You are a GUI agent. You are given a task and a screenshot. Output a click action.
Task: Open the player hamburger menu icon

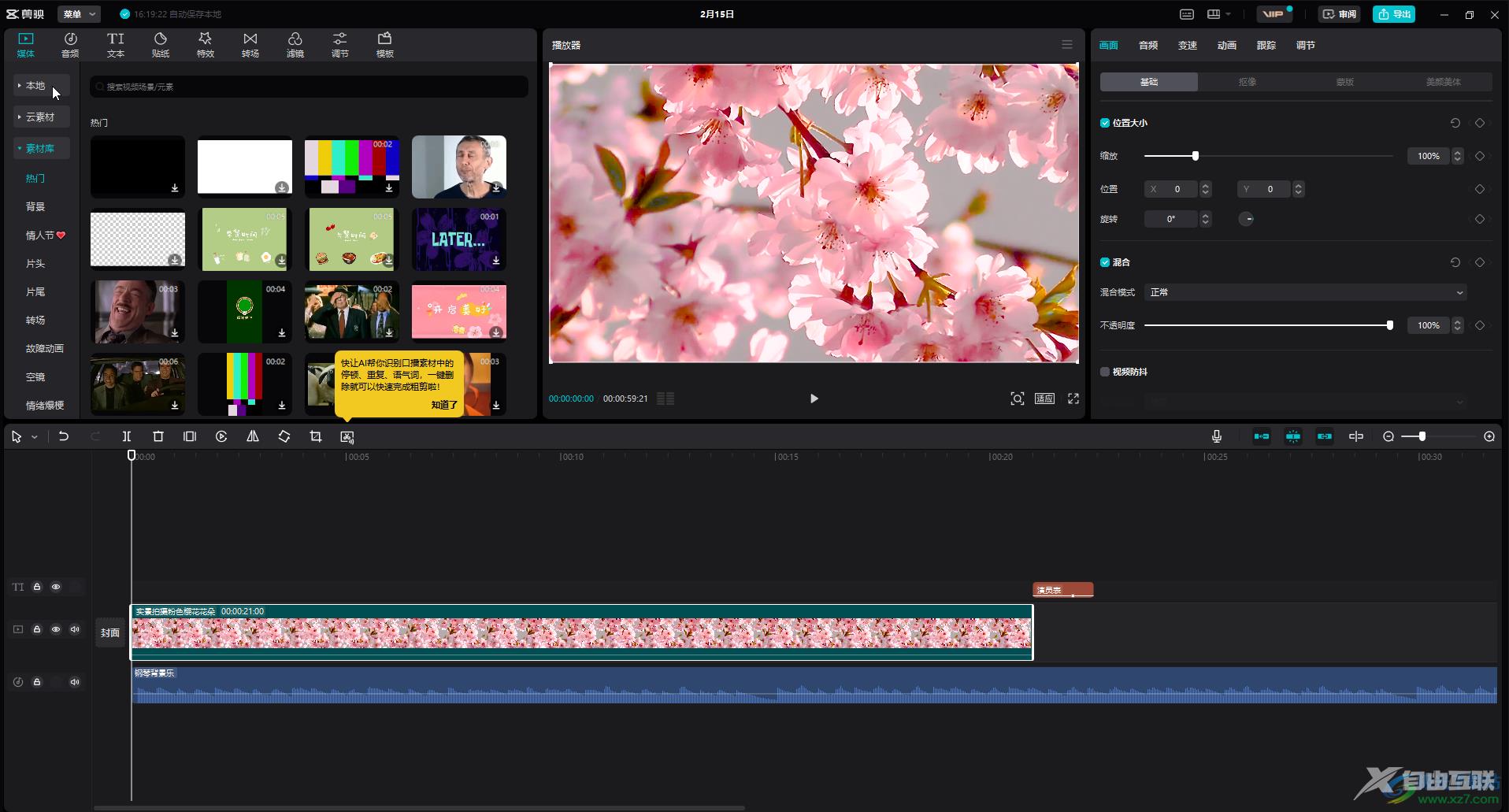1067,45
